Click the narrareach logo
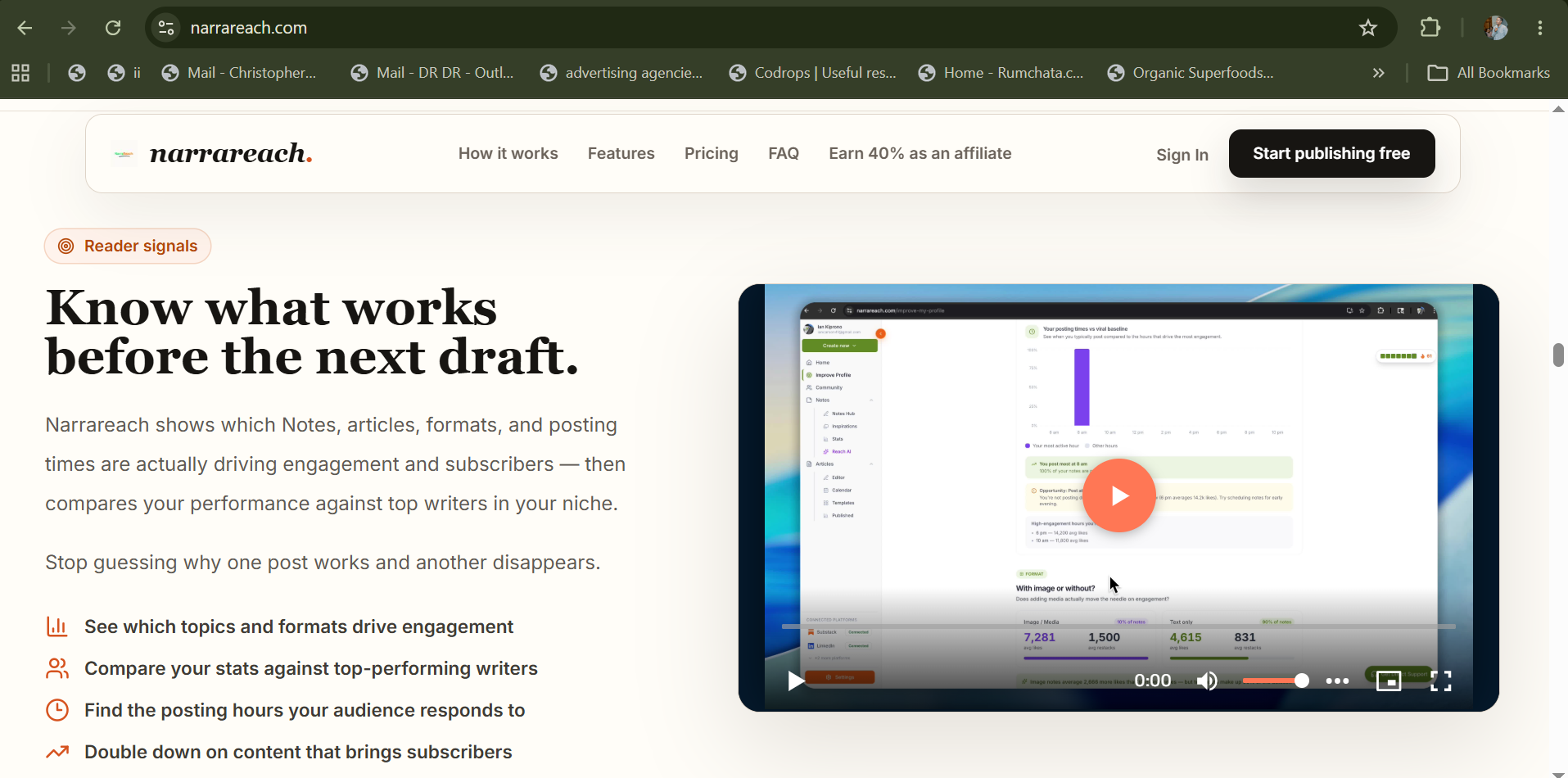 pyautogui.click(x=213, y=153)
